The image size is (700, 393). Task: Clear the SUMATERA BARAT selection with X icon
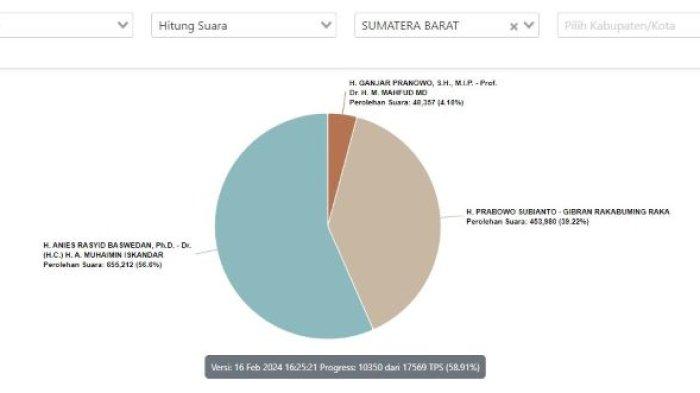click(x=513, y=26)
